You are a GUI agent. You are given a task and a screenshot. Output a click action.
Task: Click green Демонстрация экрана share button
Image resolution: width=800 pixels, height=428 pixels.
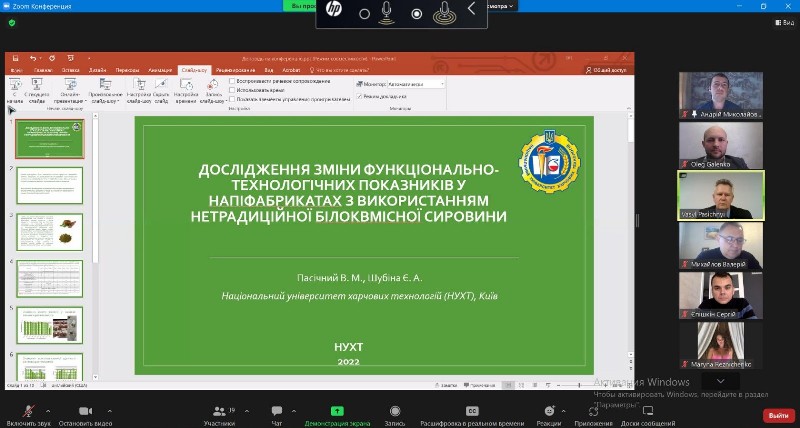pyautogui.click(x=337, y=411)
